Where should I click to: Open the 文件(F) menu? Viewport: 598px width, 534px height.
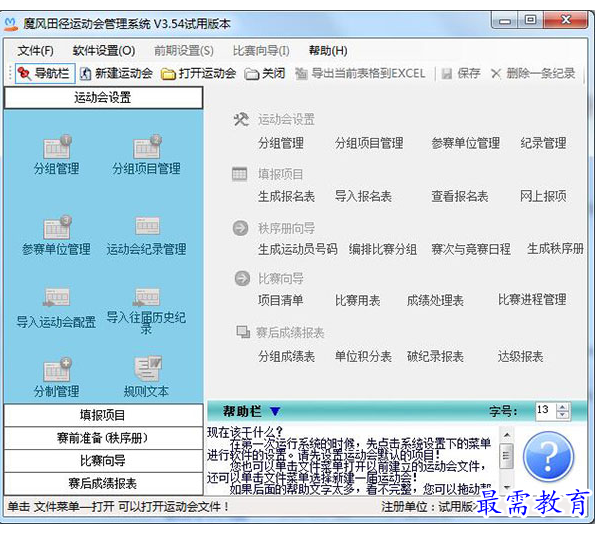[x=35, y=50]
